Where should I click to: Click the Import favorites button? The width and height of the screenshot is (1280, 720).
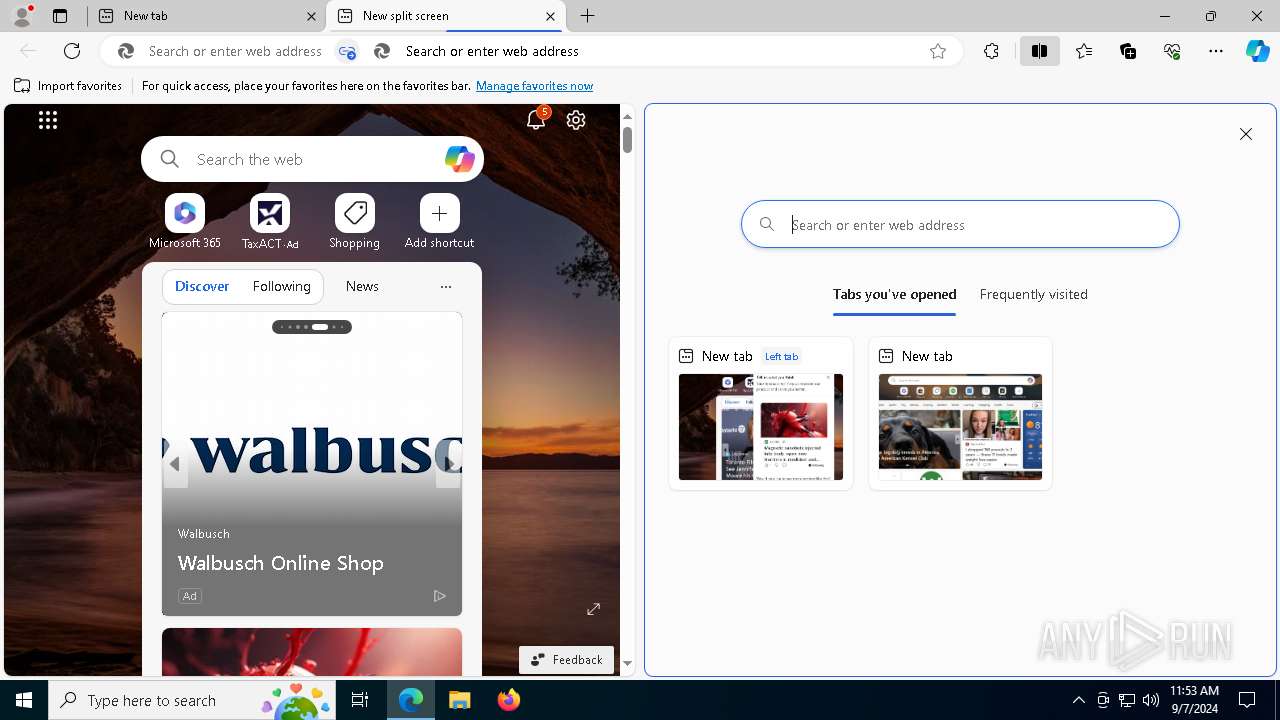(68, 86)
